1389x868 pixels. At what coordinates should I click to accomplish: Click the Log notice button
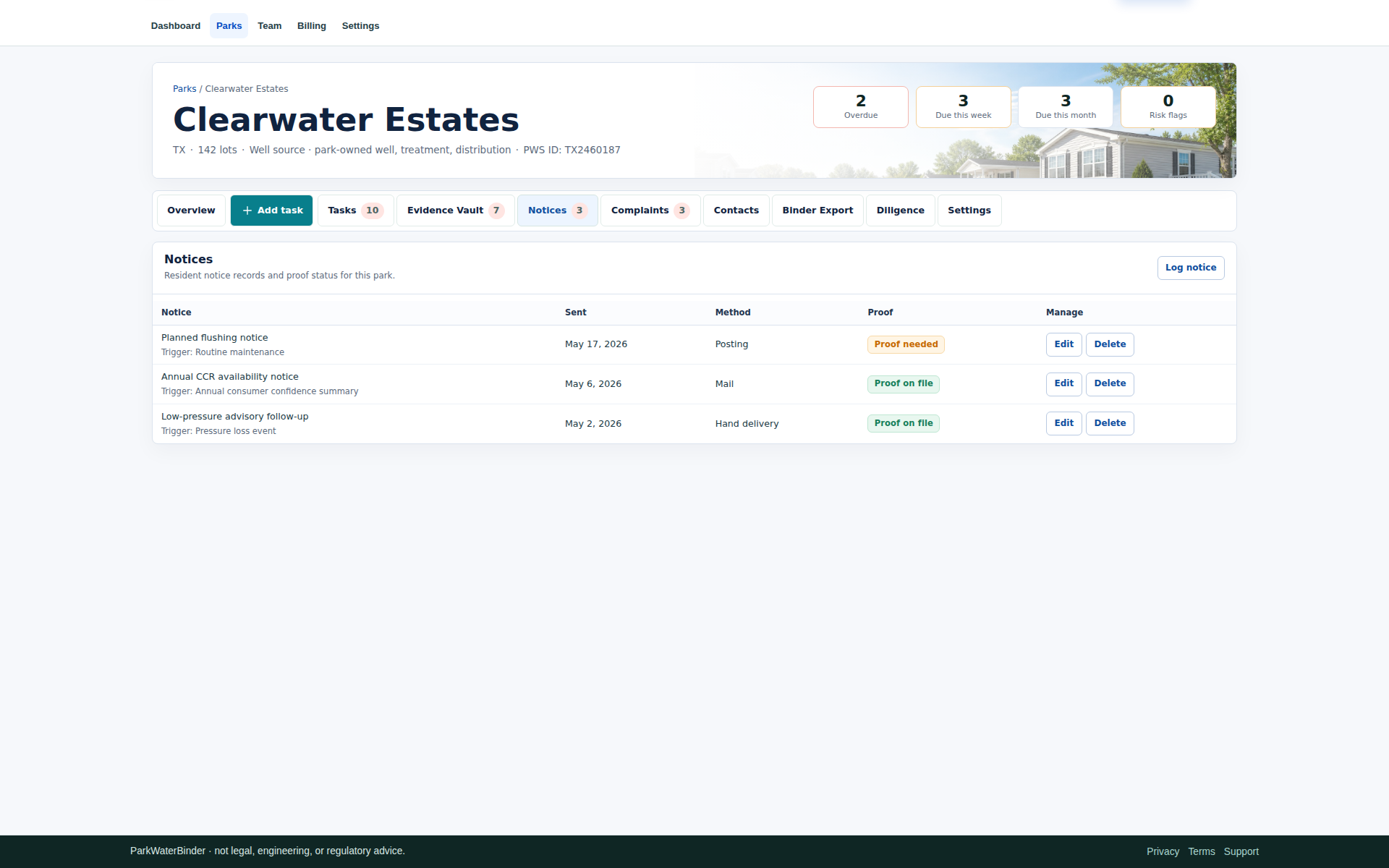1190,268
